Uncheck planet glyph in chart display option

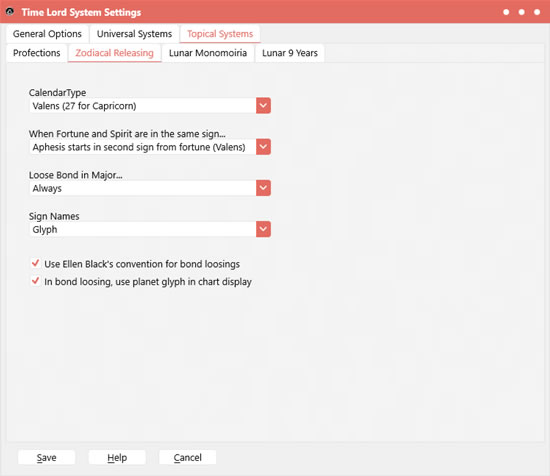point(35,281)
